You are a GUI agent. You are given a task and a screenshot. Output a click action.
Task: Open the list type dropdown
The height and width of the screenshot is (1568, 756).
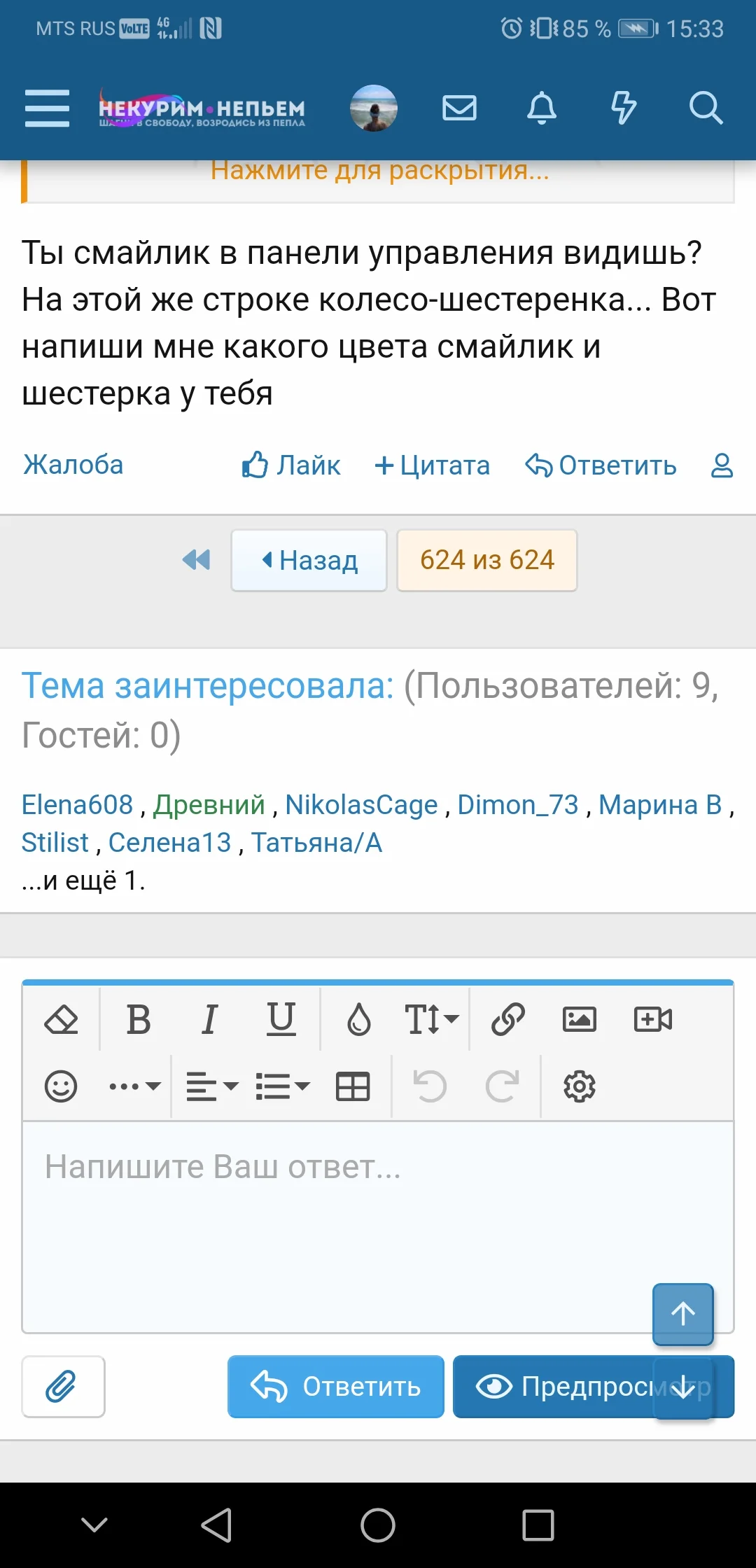282,1086
